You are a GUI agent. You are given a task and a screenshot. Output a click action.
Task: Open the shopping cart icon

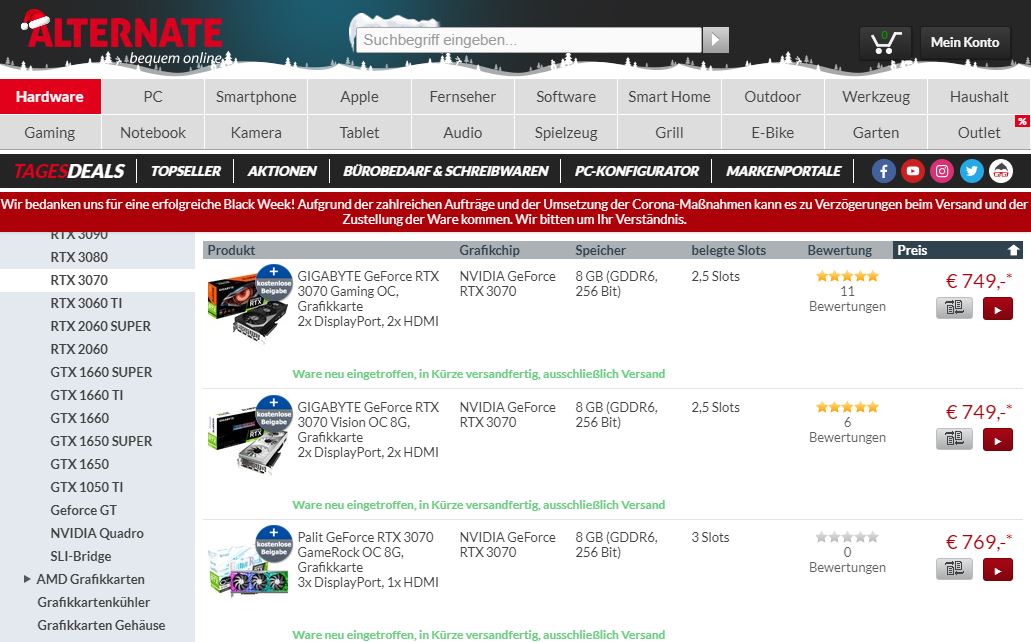(x=885, y=43)
